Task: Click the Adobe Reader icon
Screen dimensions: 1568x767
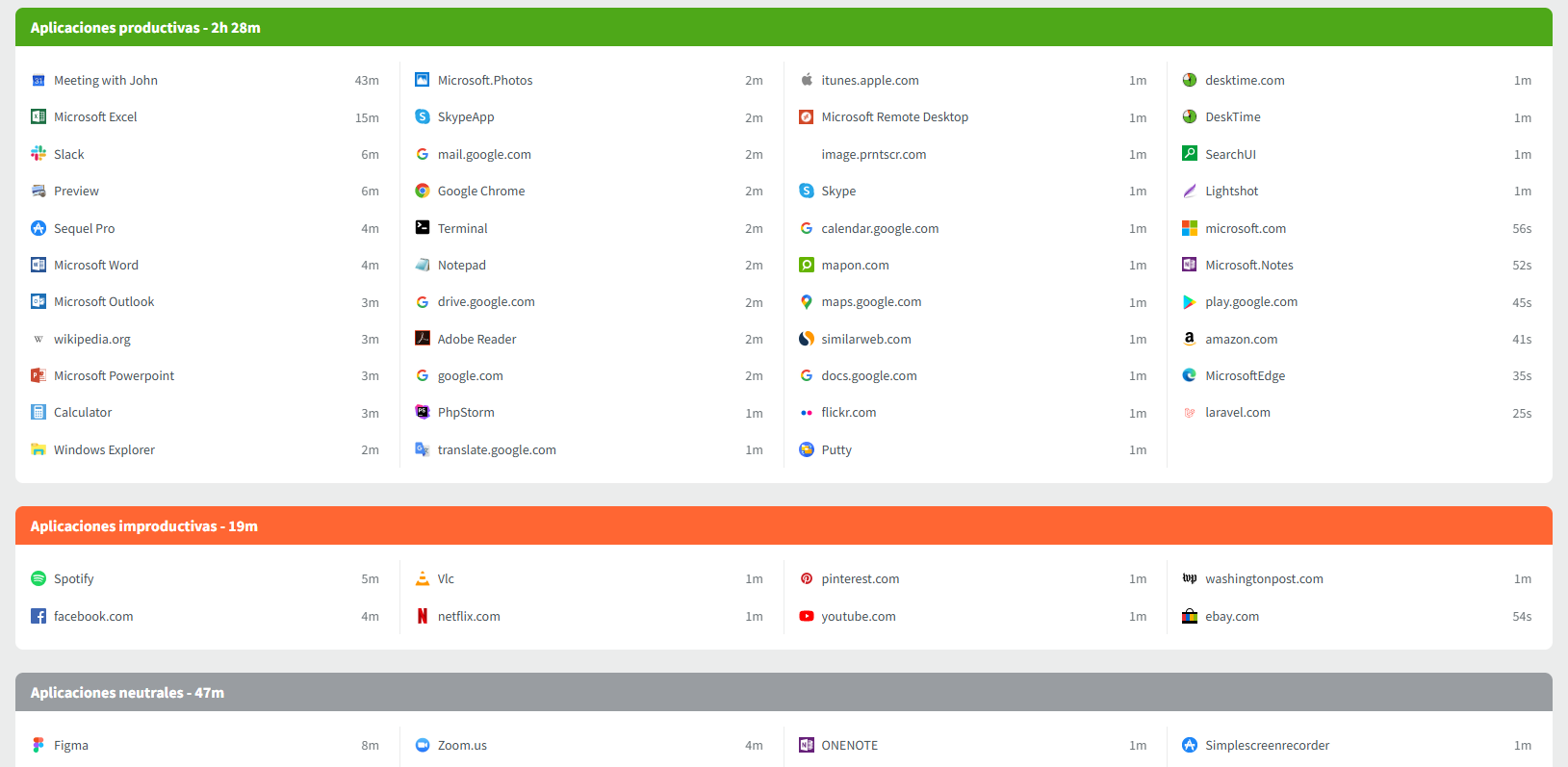Action: 423,339
